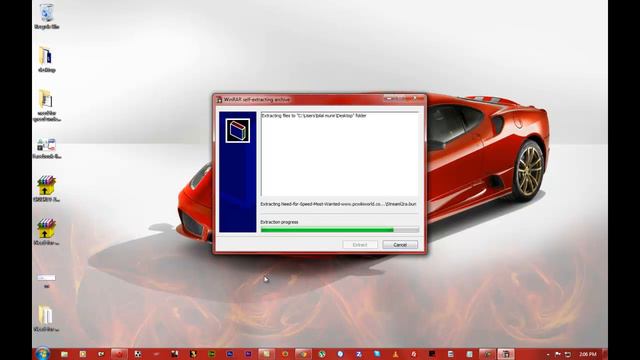Click the current file name being extracted
The image size is (640, 360).
[x=338, y=204]
